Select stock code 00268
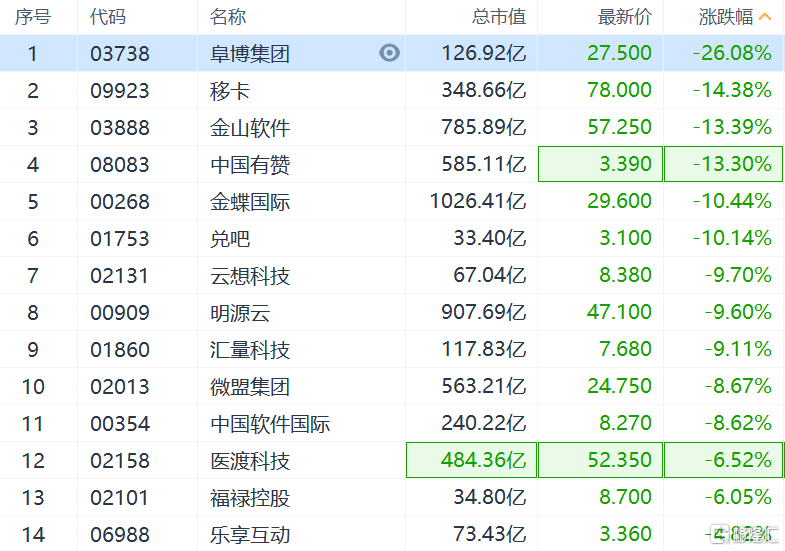 [x=120, y=202]
